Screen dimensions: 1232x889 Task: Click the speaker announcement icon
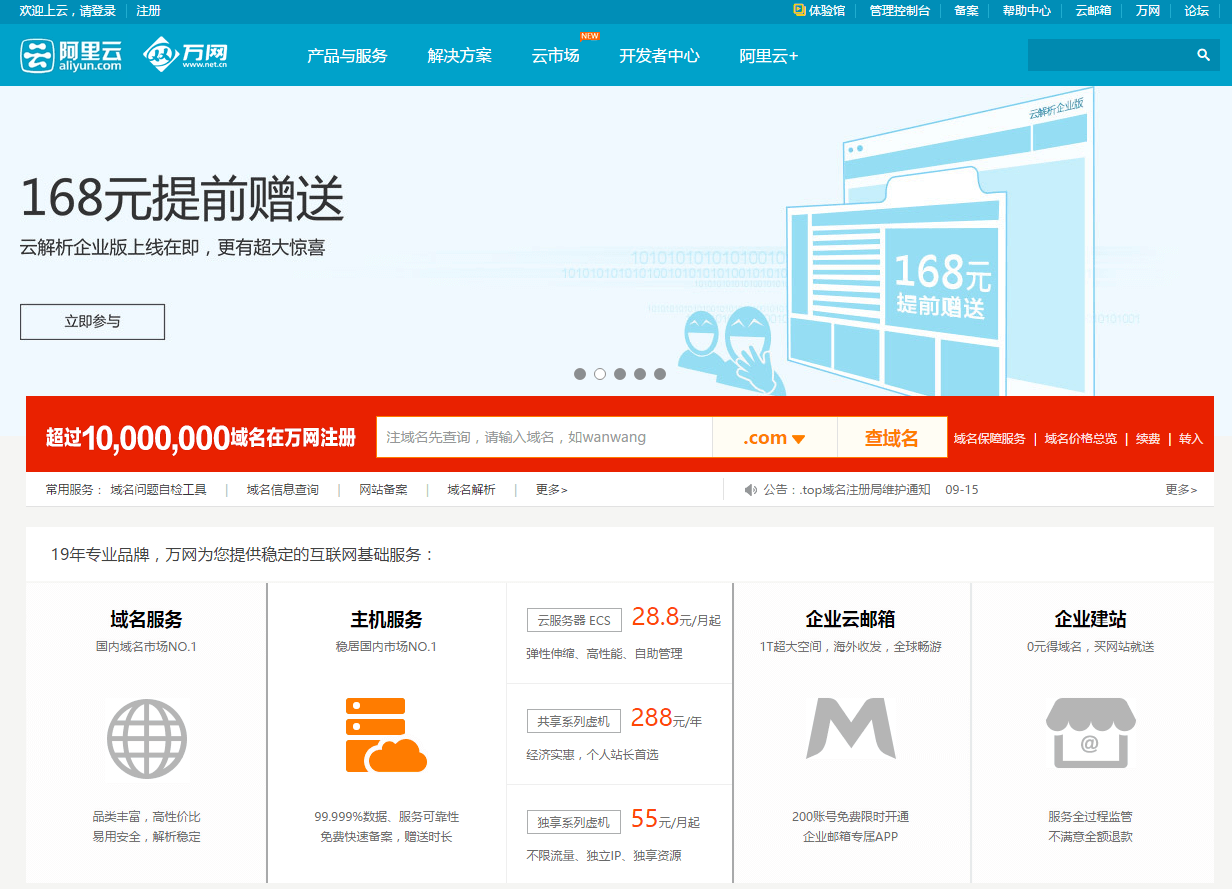coord(751,490)
